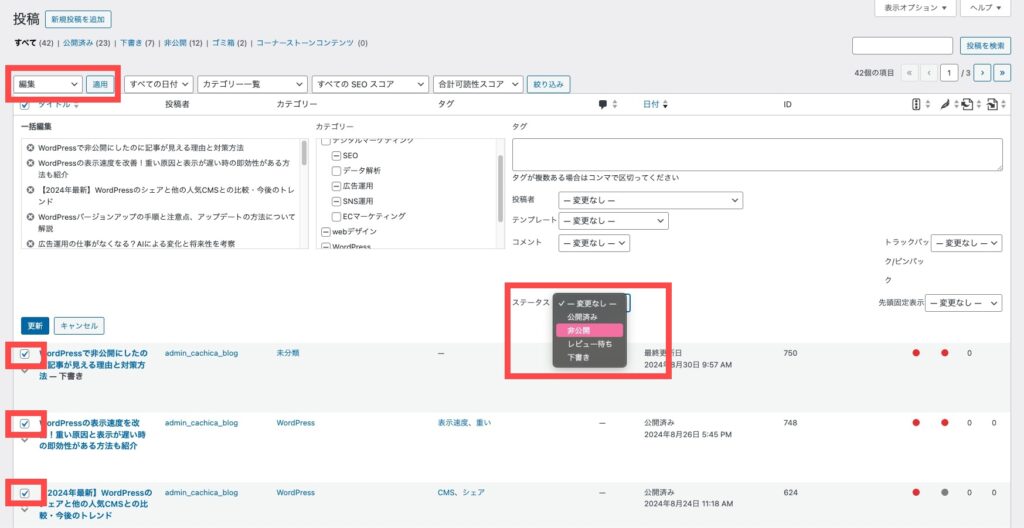Toggle the webデザイン category checkbox
Screen dimensions: 1024x528
pyautogui.click(x=325, y=231)
